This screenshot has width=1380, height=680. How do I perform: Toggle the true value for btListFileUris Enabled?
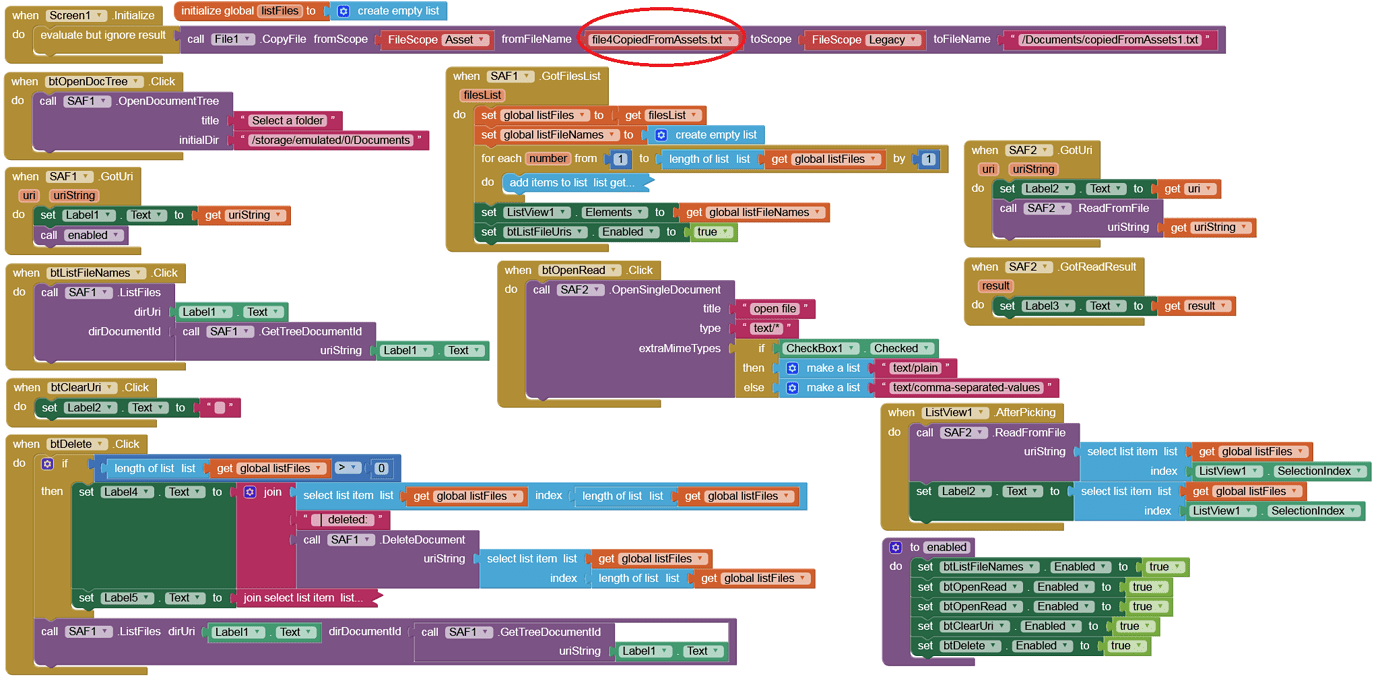[711, 232]
